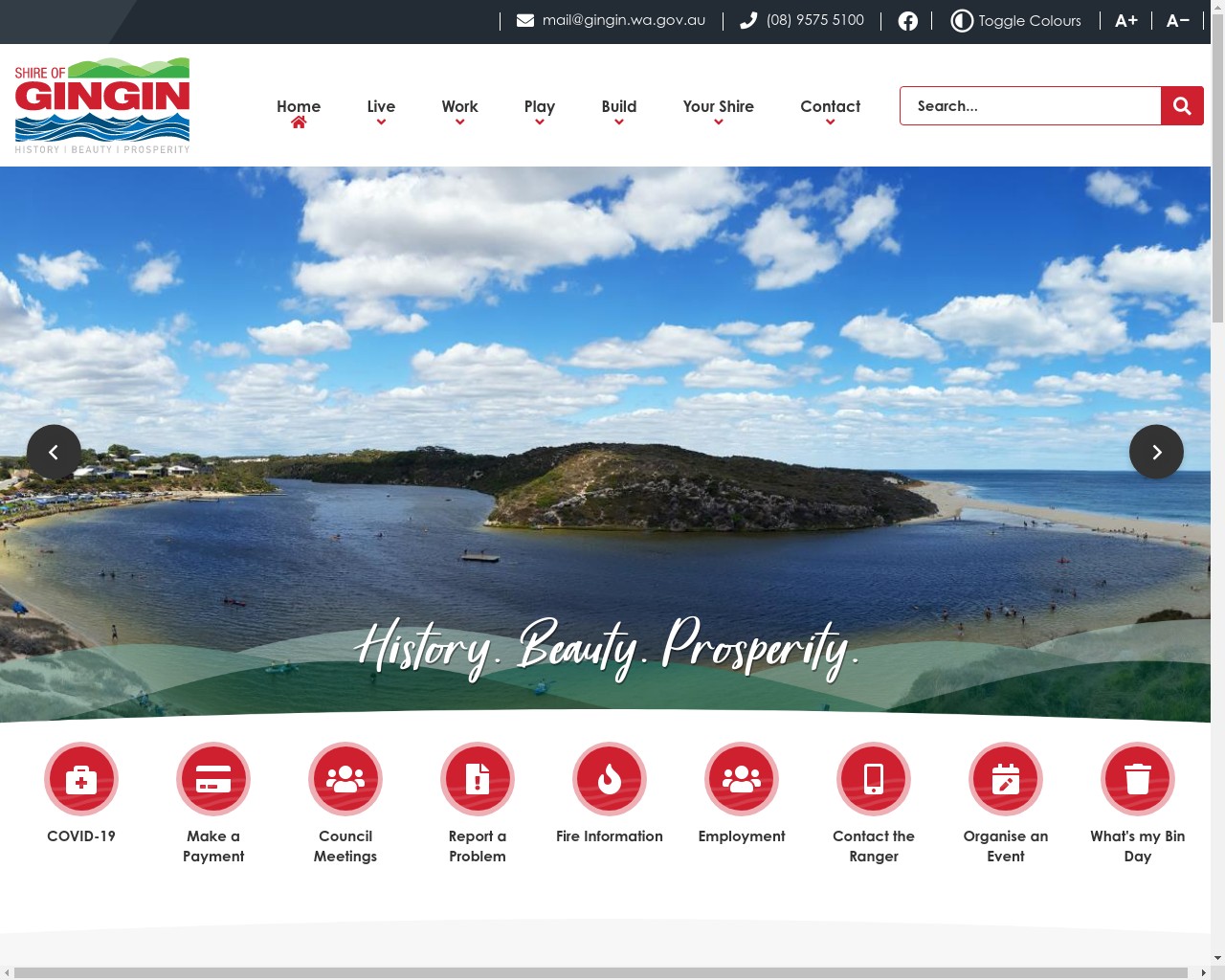The image size is (1225, 980).
Task: Expand the Live navigation dropdown
Action: click(381, 106)
